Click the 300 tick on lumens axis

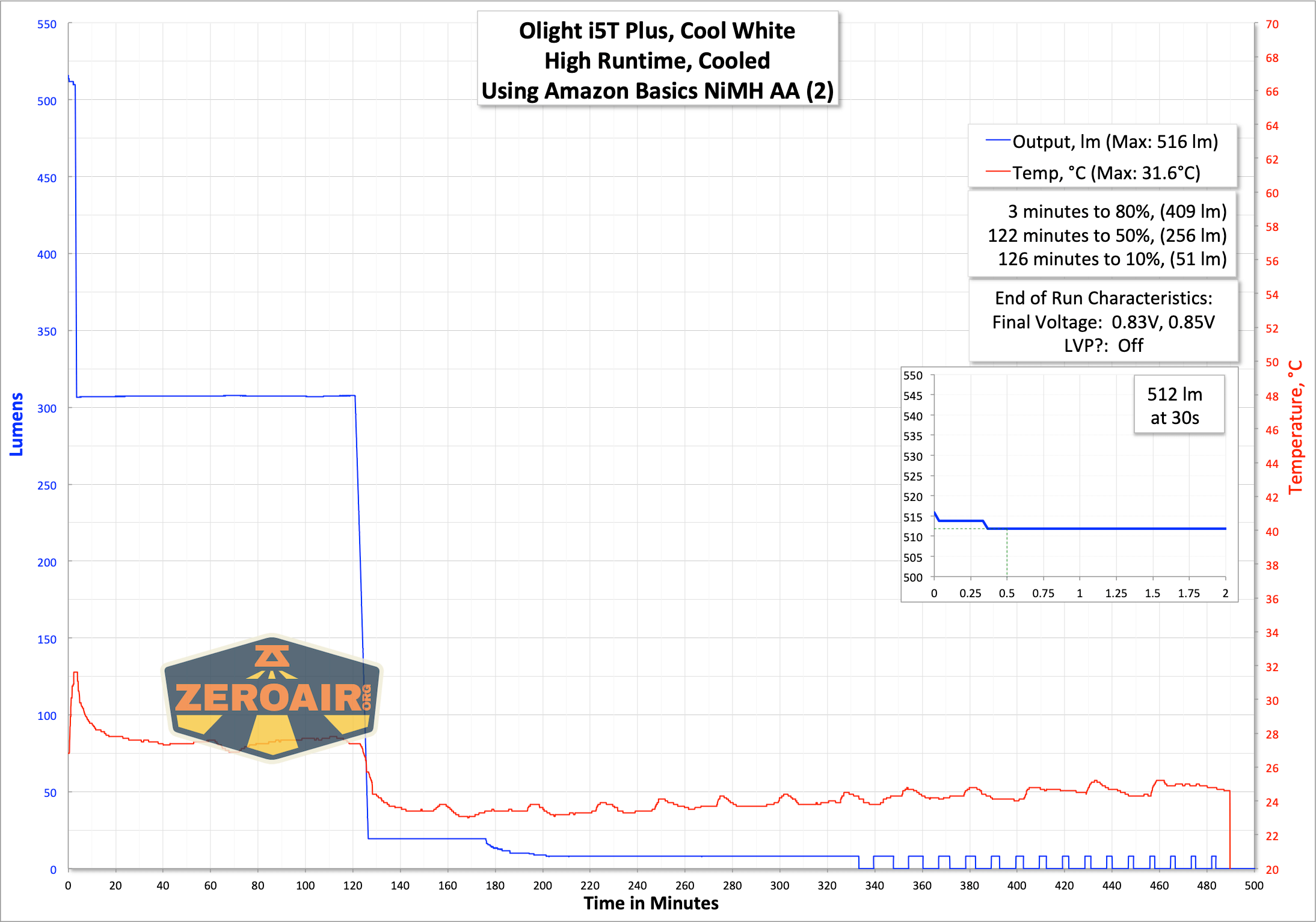coord(47,408)
